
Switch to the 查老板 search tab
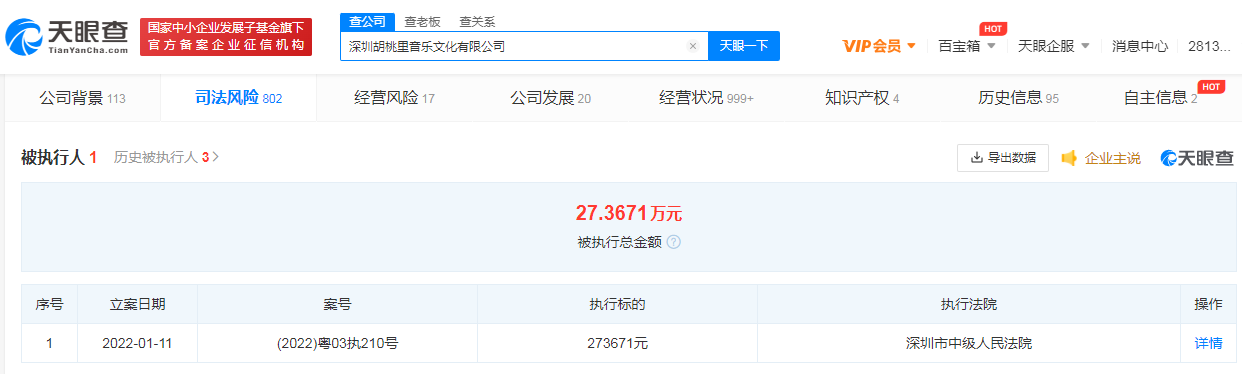pyautogui.click(x=422, y=21)
